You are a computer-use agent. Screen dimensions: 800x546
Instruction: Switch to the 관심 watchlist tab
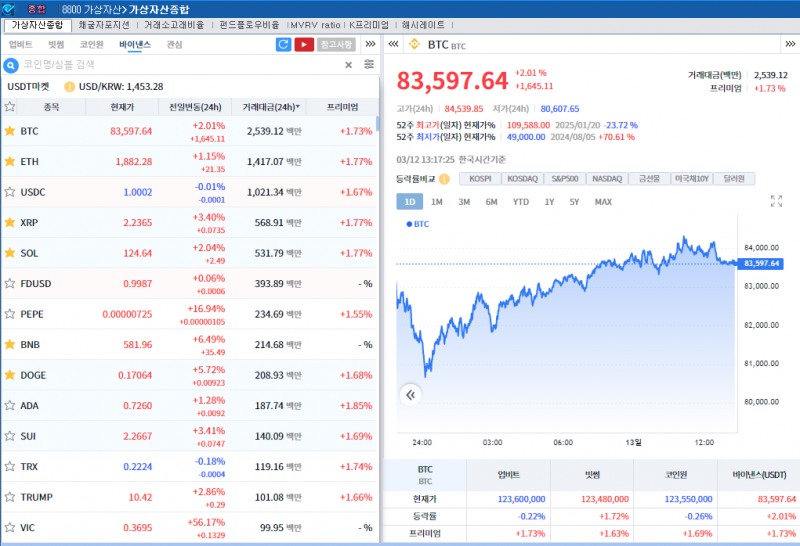(174, 44)
